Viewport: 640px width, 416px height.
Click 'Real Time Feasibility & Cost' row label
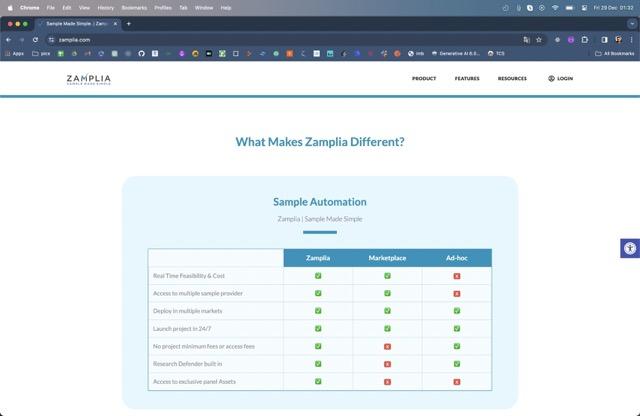(189, 276)
